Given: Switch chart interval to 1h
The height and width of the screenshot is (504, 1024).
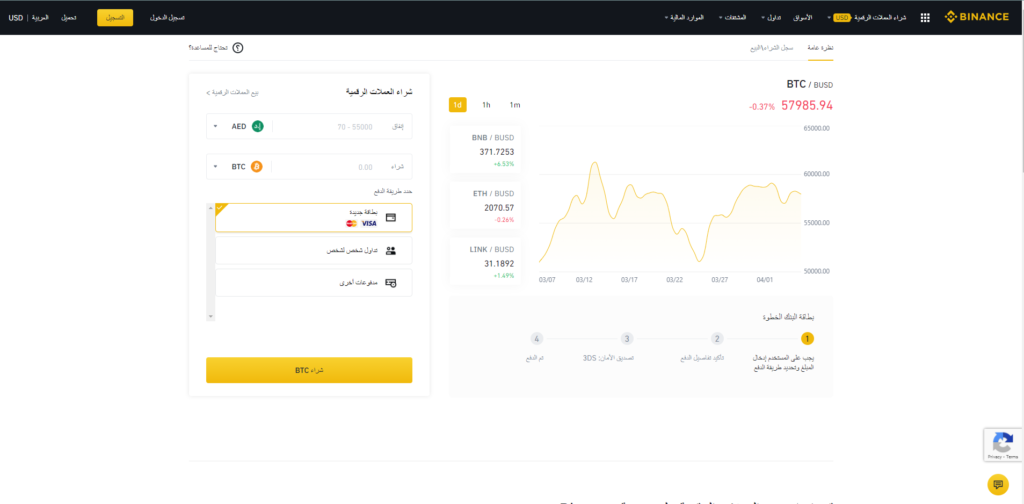Looking at the screenshot, I should 486,104.
